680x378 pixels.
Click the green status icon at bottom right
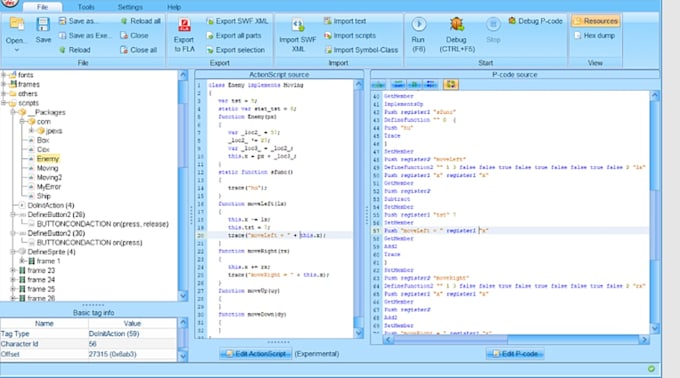pos(651,369)
